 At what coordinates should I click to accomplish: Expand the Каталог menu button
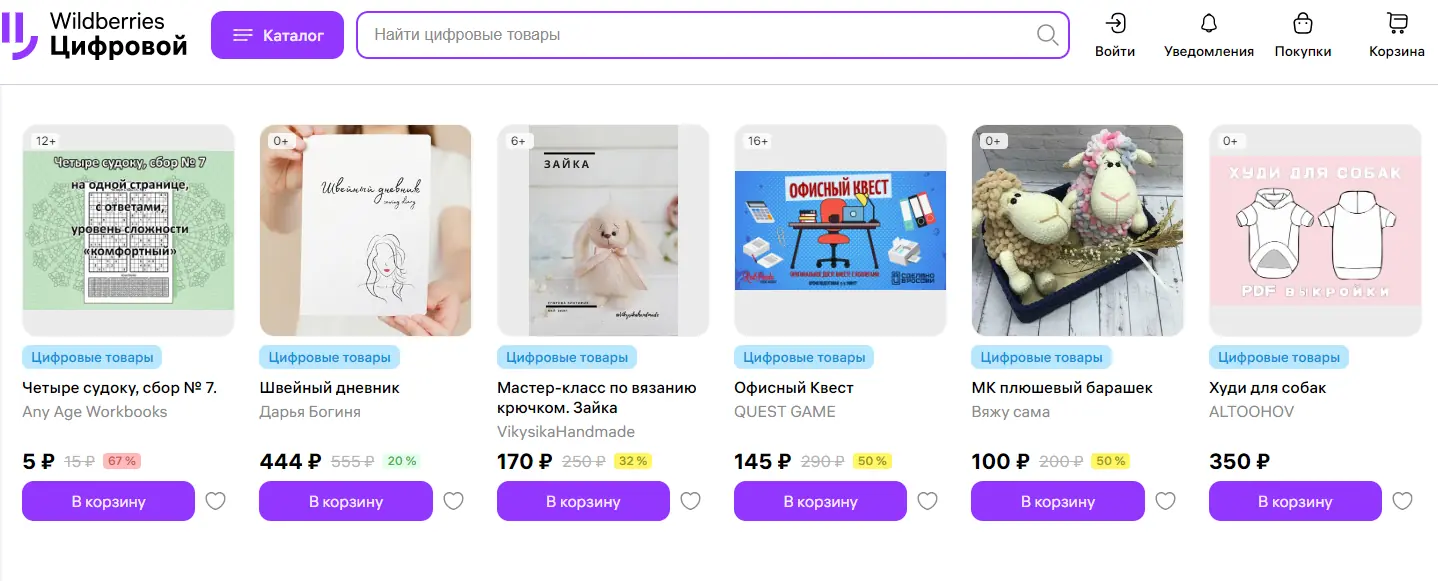pyautogui.click(x=277, y=35)
